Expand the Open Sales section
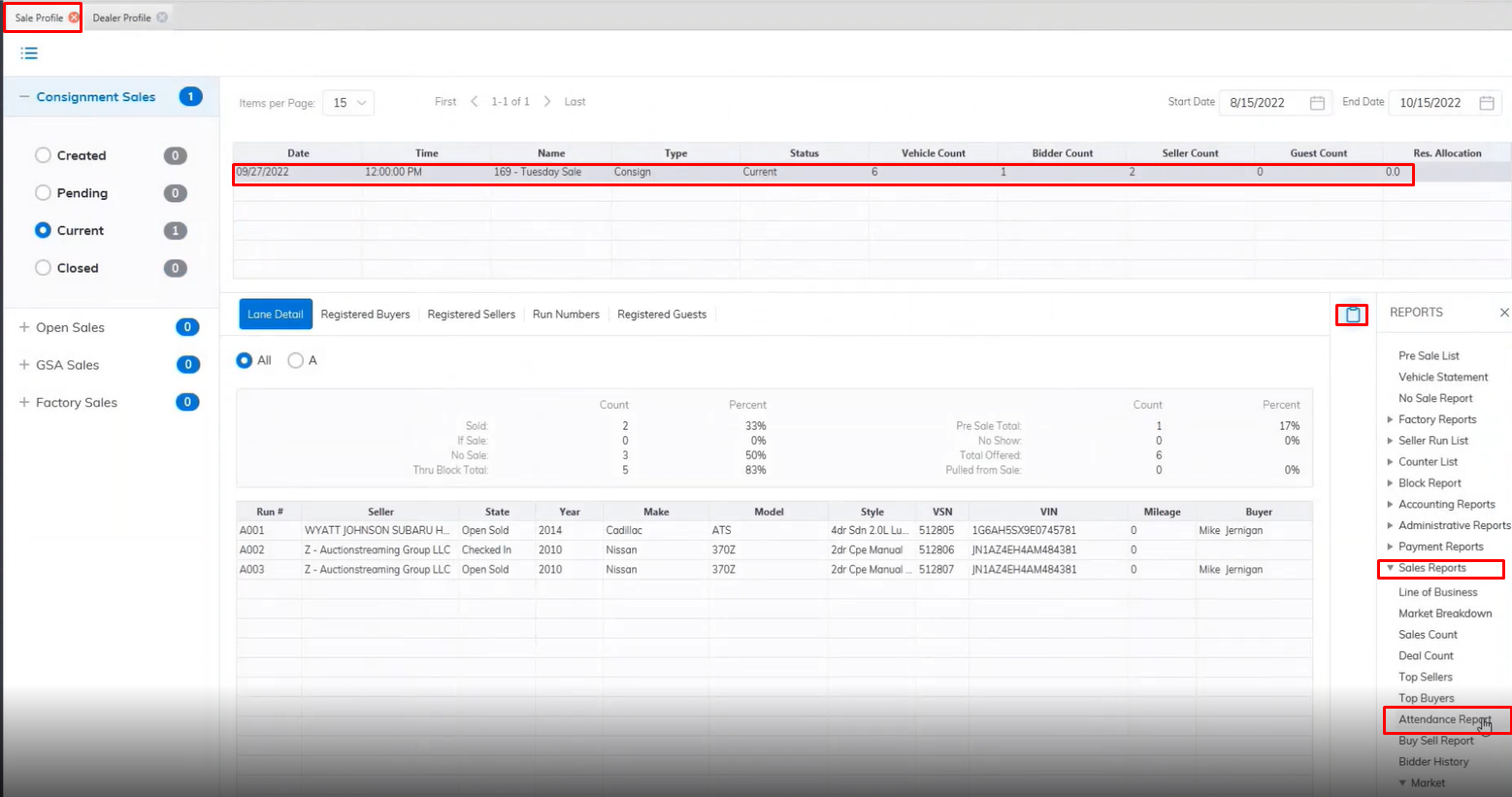Image resolution: width=1512 pixels, height=797 pixels. point(24,327)
